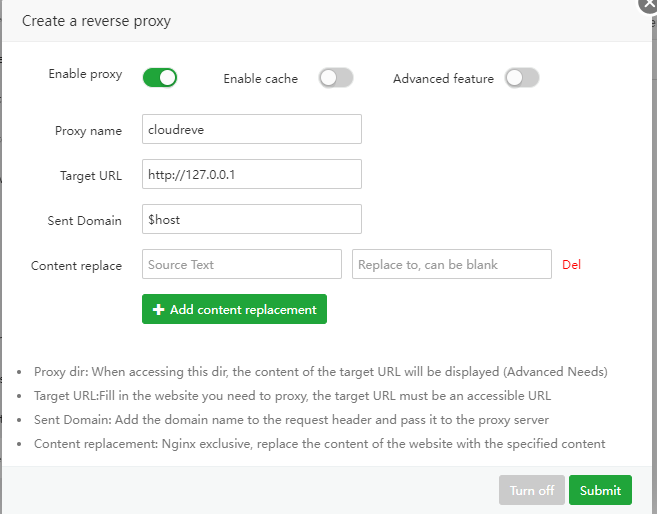The height and width of the screenshot is (514, 657).
Task: Click the Target URL label
Action: pyautogui.click(x=91, y=176)
